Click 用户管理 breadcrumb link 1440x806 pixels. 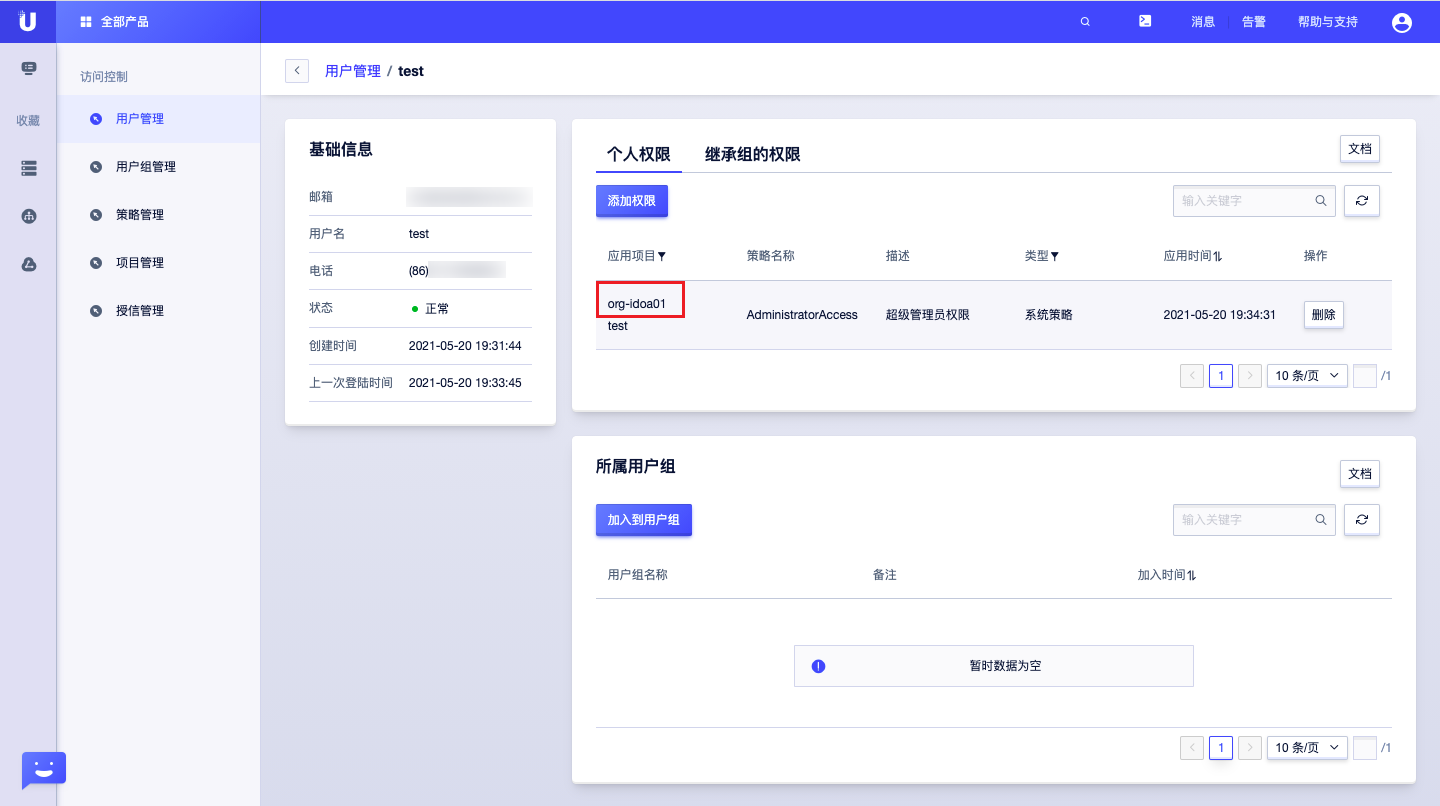pos(353,71)
